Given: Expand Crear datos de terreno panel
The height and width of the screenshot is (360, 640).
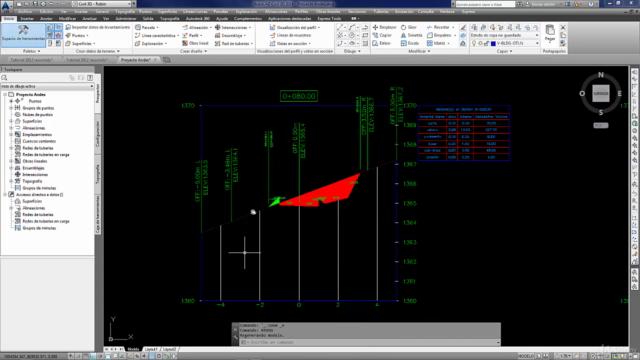Looking at the screenshot, I should (x=98, y=51).
